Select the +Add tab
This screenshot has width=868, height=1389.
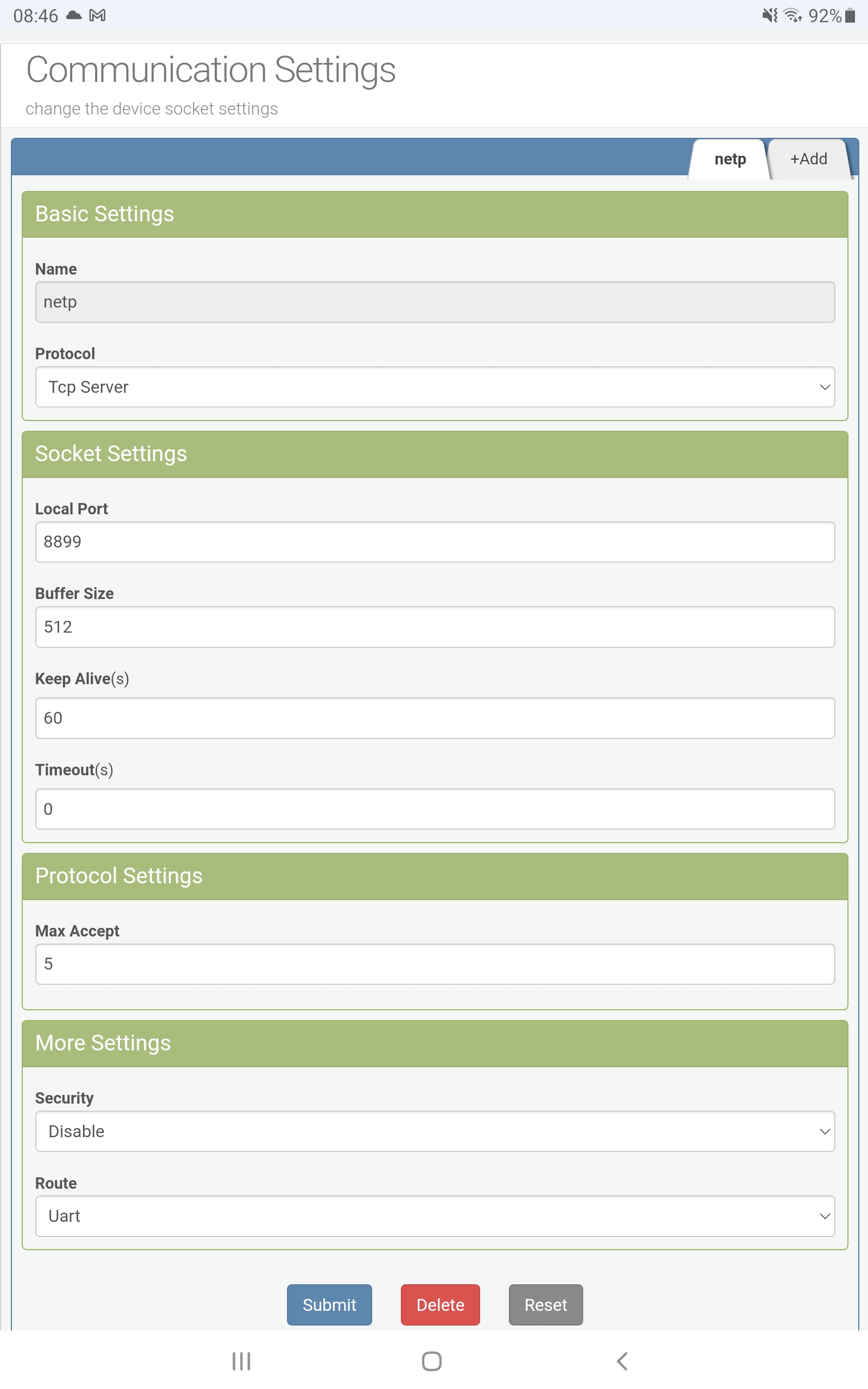coord(808,159)
